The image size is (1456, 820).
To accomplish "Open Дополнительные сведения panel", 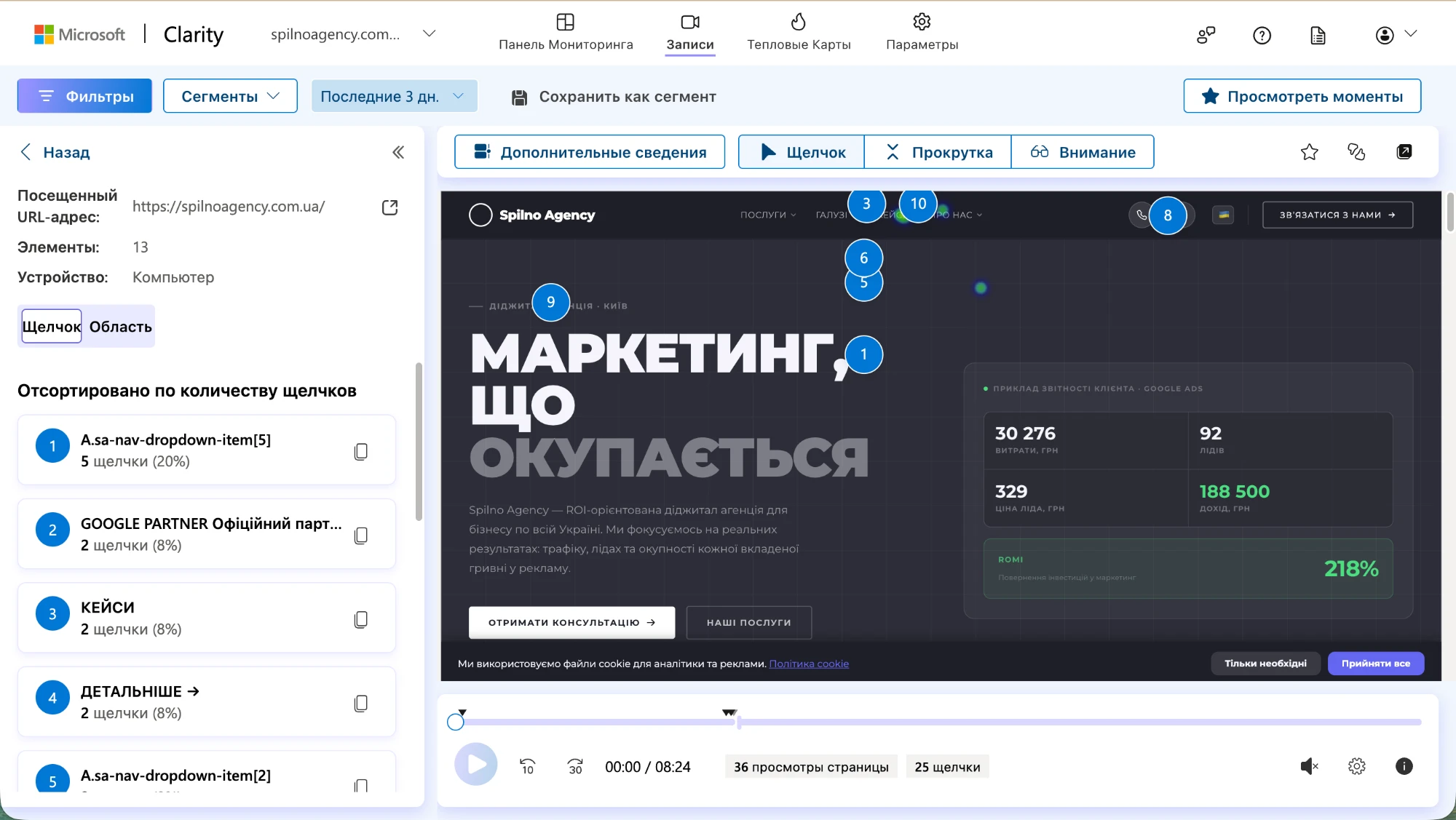I will (590, 151).
